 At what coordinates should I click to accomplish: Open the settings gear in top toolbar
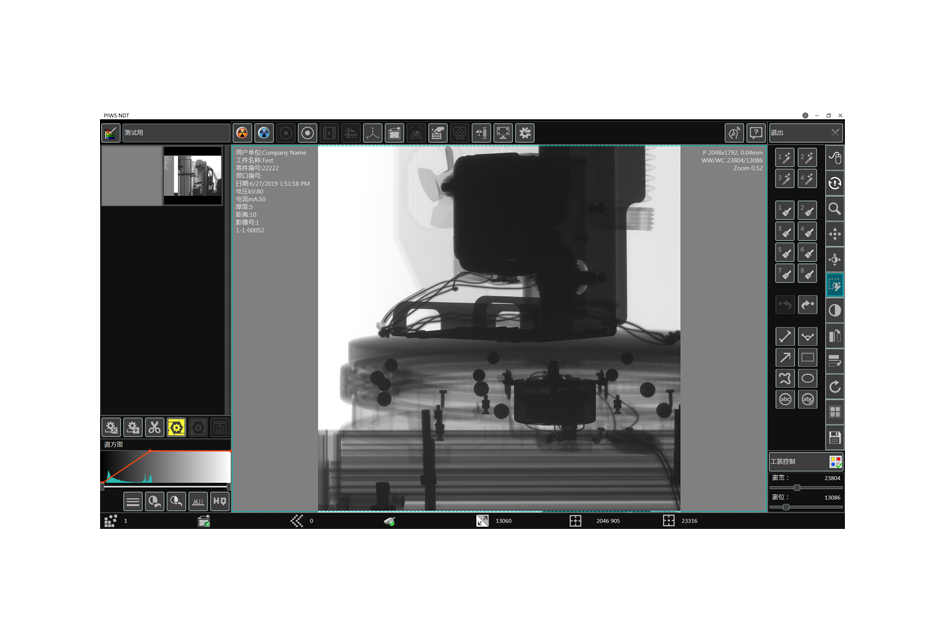coord(525,133)
